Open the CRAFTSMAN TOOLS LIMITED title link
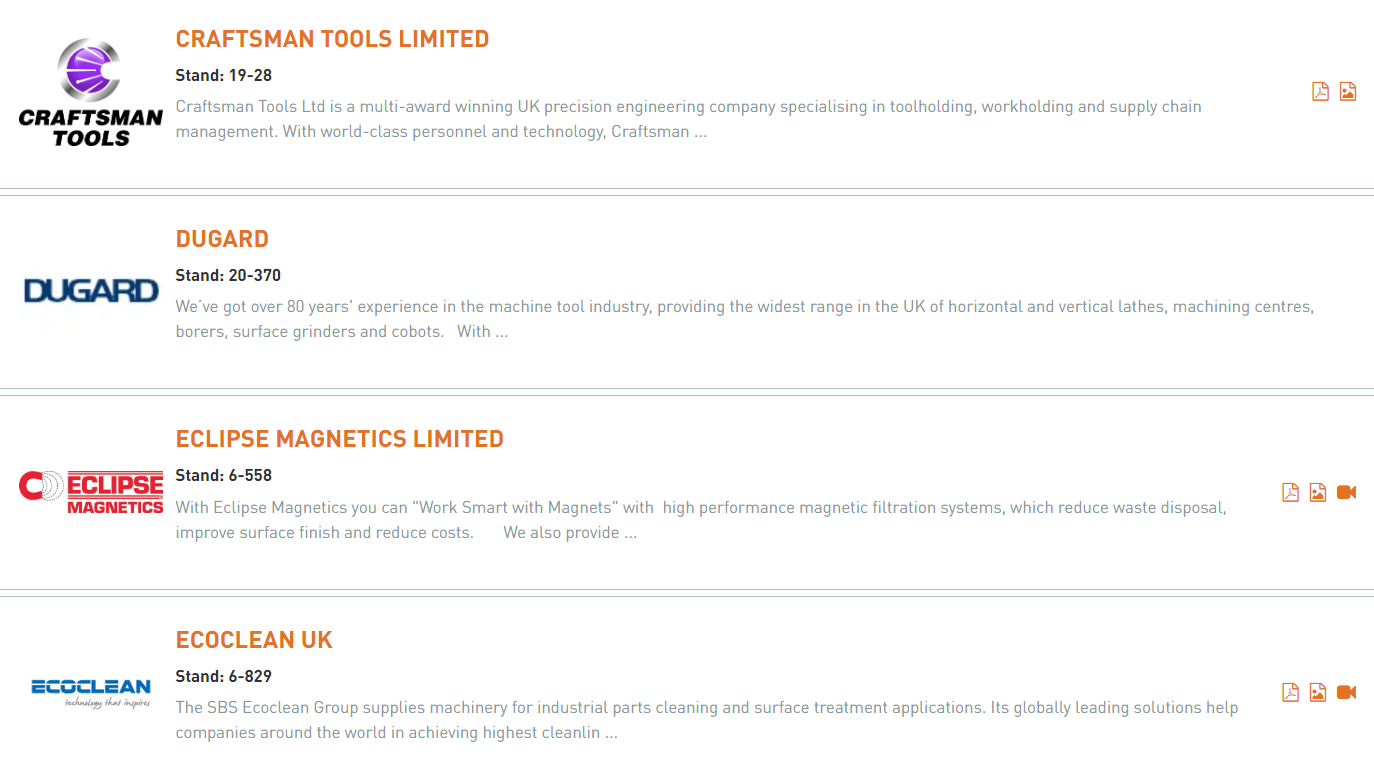The width and height of the screenshot is (1374, 759). pos(332,39)
